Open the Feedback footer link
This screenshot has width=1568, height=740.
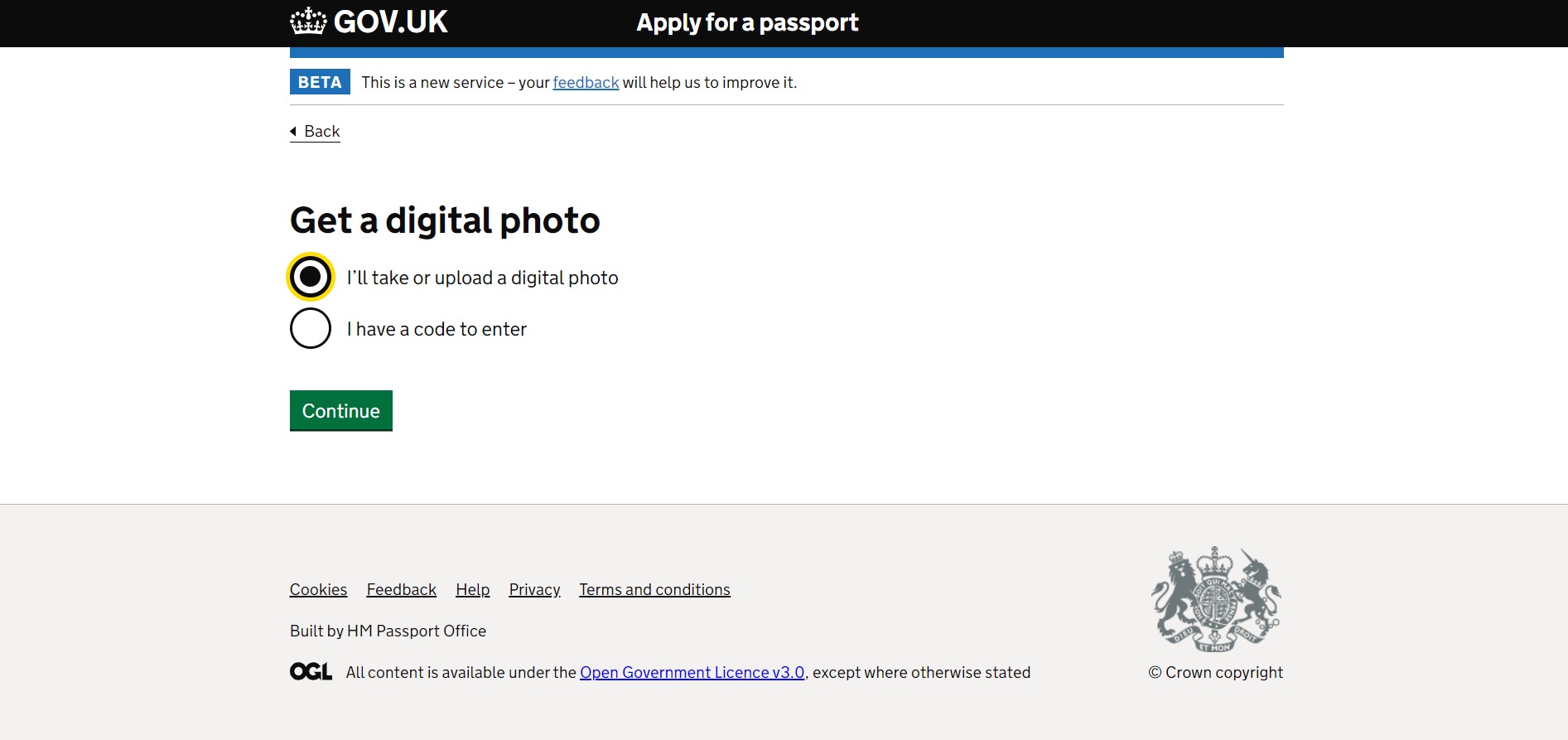click(401, 590)
